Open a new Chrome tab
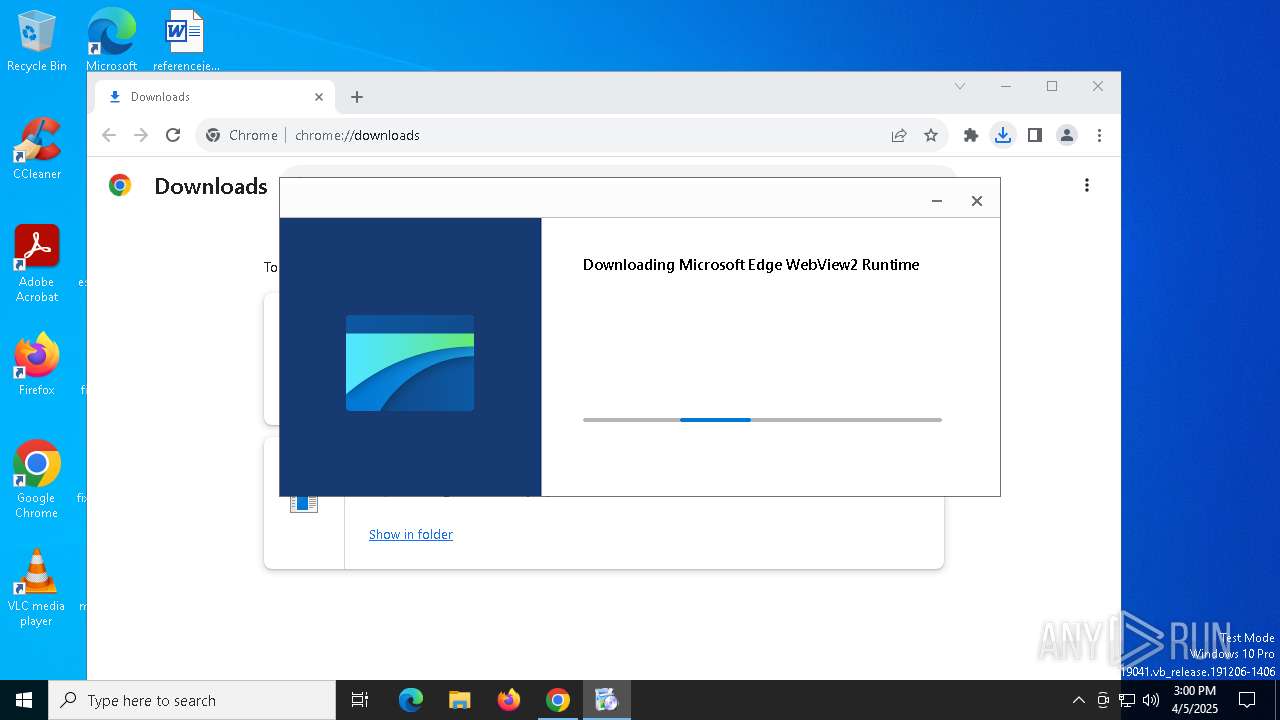The height and width of the screenshot is (720, 1280). pyautogui.click(x=357, y=97)
